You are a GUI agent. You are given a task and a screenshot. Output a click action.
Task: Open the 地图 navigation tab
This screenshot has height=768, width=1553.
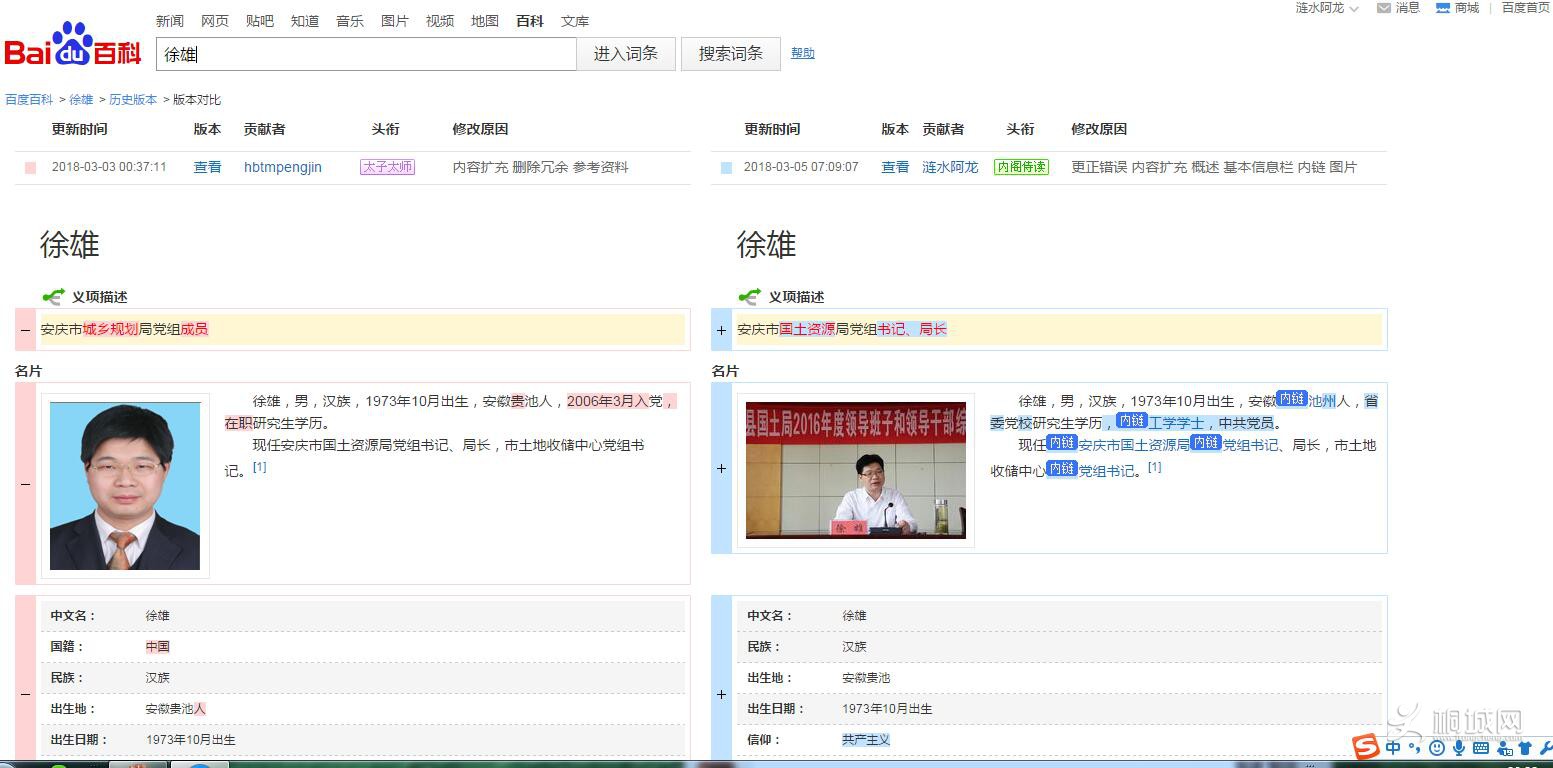pyautogui.click(x=485, y=21)
